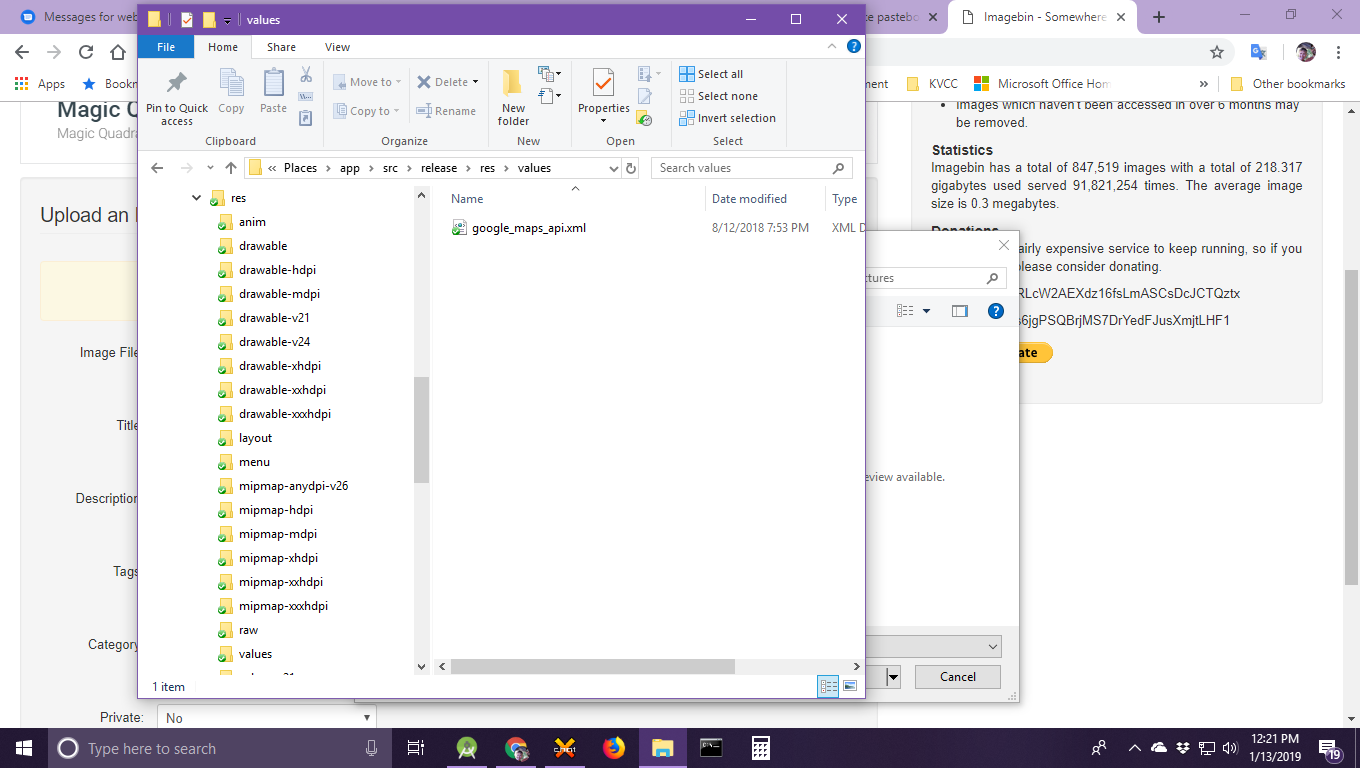
Task: Bookmark this page with star icon
Action: pyautogui.click(x=1217, y=52)
